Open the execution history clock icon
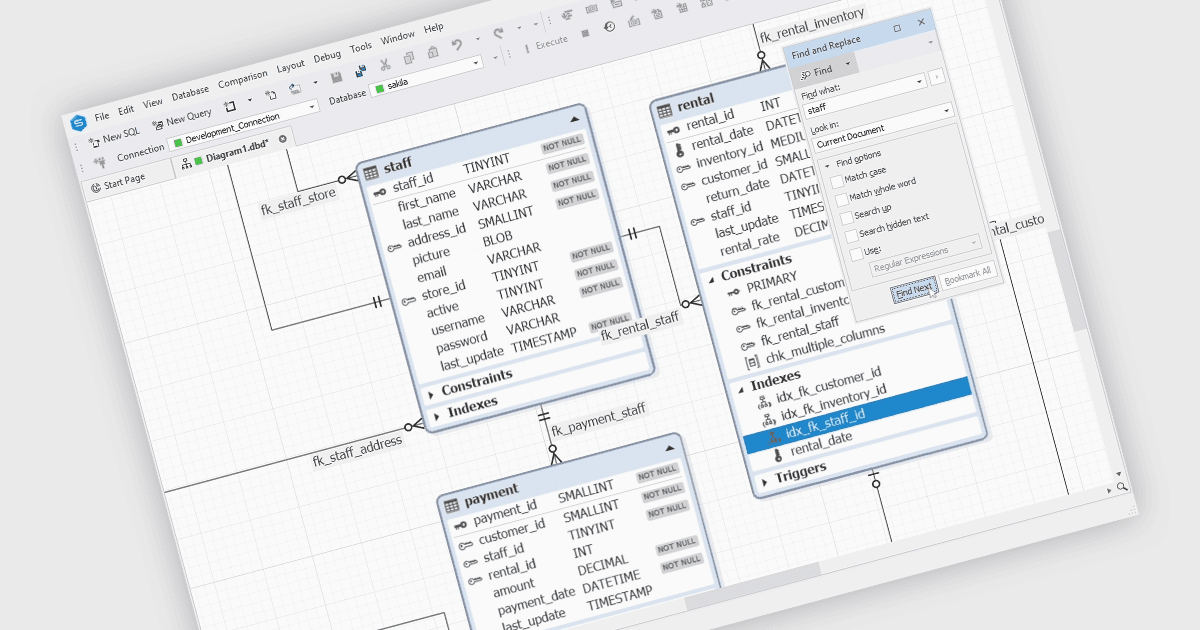Screen dimensions: 1200x630 (x=610, y=27)
